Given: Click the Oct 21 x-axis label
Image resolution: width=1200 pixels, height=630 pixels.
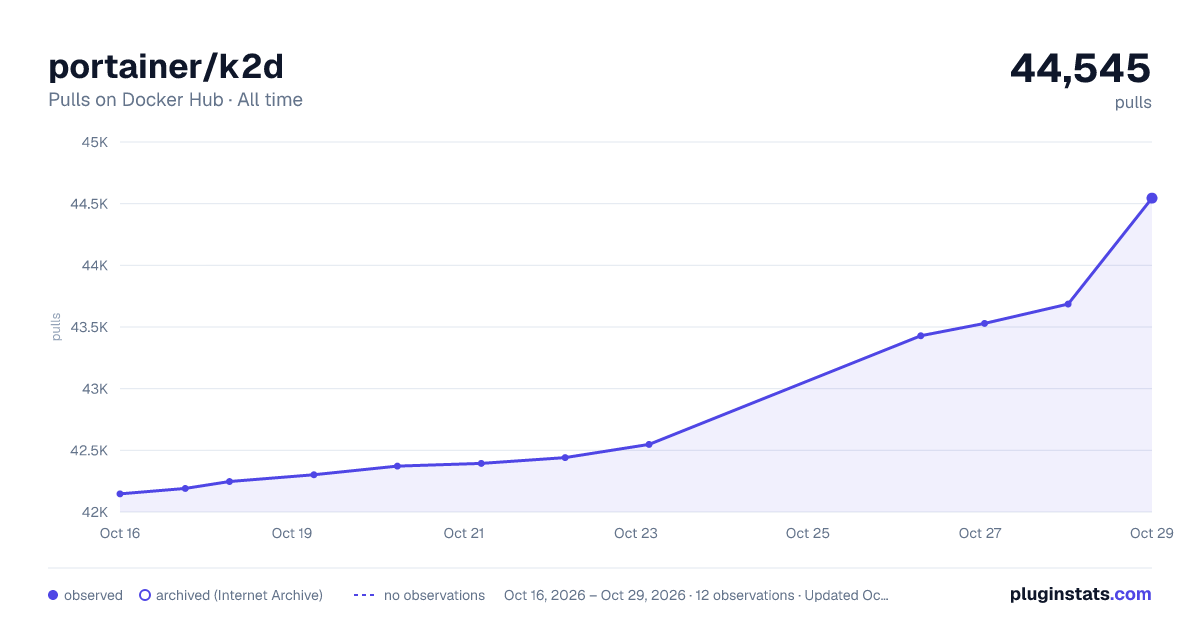Looking at the screenshot, I should 464,533.
